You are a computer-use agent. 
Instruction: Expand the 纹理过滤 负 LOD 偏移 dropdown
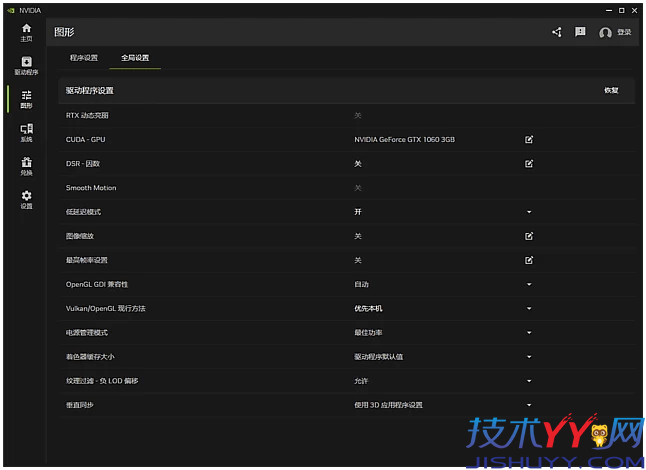(x=529, y=381)
